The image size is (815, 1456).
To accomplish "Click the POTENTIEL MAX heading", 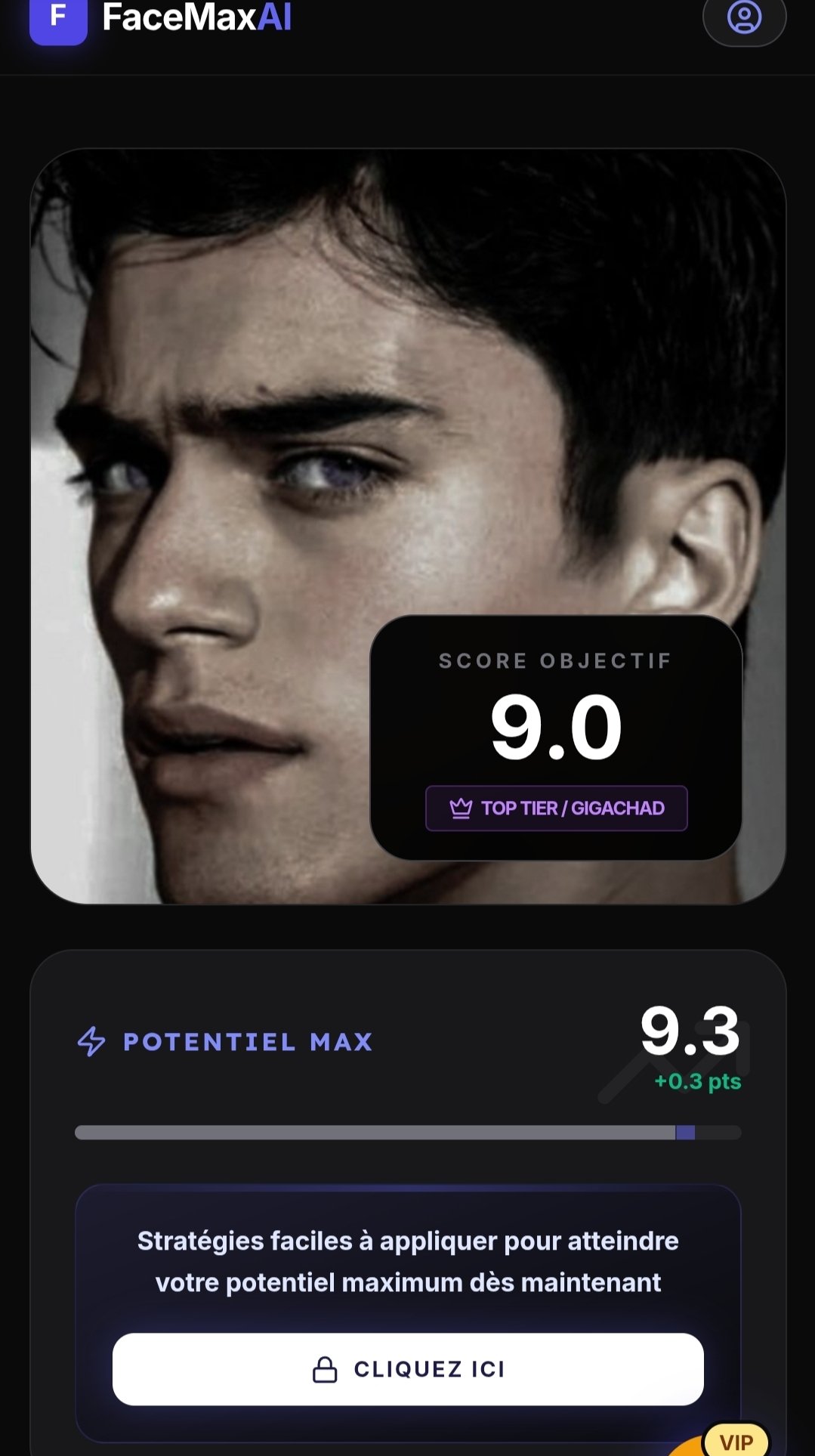I will (248, 1042).
